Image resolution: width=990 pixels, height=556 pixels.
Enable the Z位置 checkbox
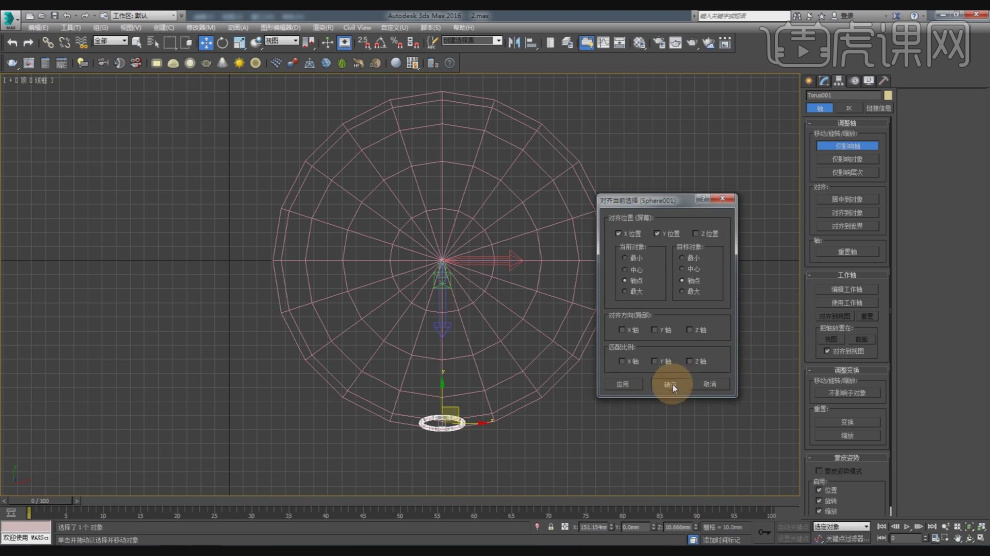click(695, 233)
